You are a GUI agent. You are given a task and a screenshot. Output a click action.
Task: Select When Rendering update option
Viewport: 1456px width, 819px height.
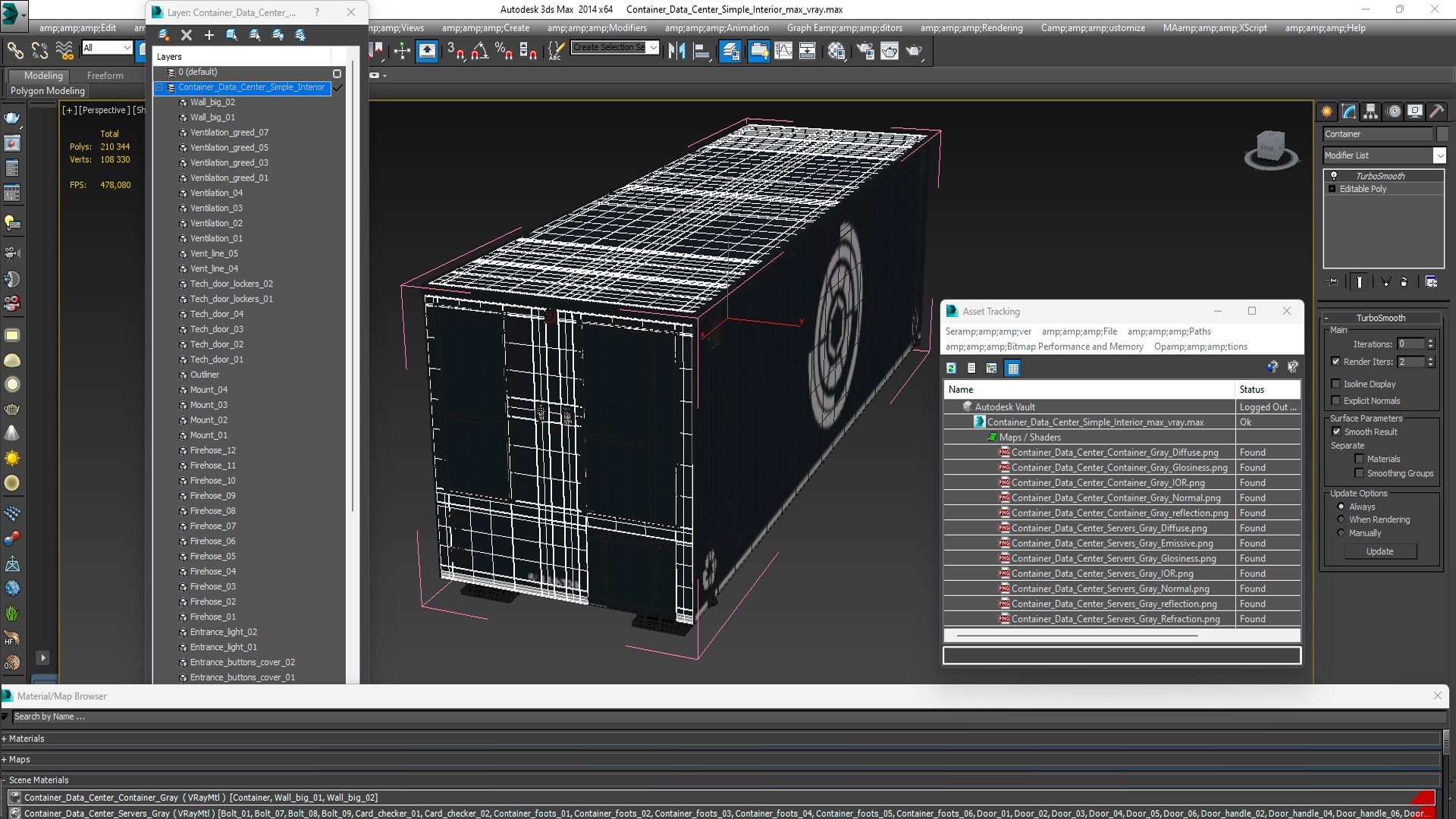coord(1341,519)
